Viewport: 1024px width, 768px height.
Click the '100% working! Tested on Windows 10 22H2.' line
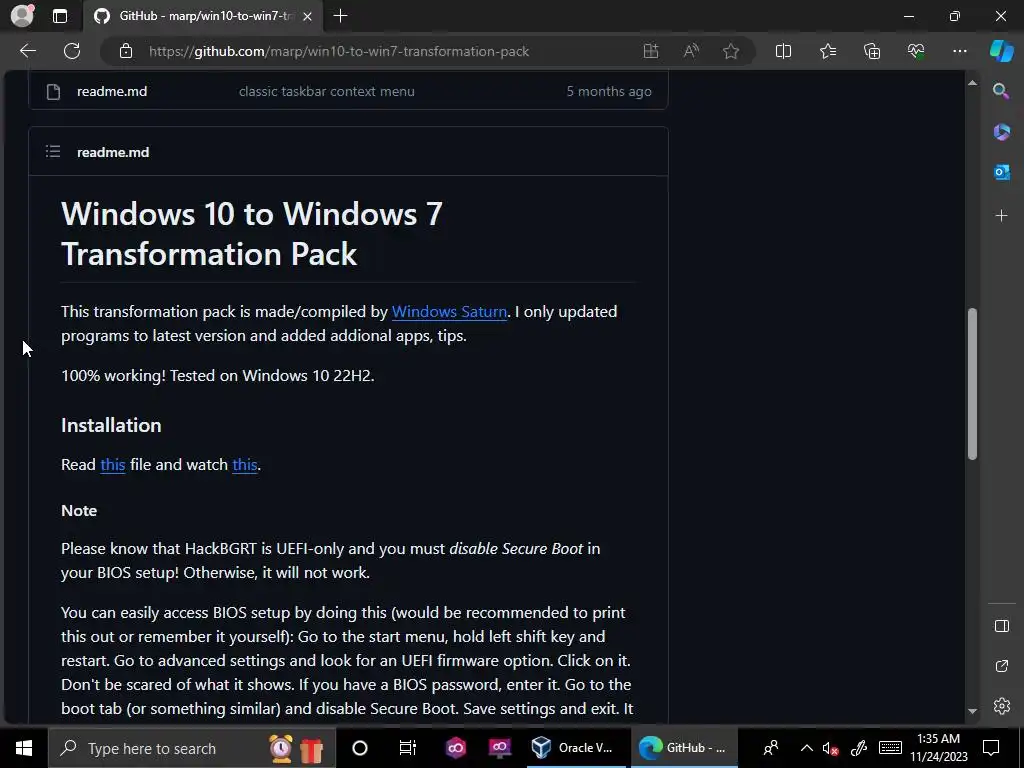(x=217, y=376)
